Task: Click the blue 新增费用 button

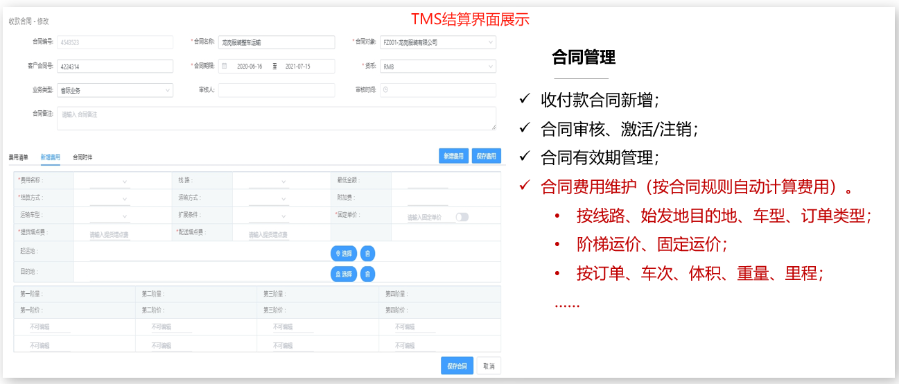Action: point(454,156)
